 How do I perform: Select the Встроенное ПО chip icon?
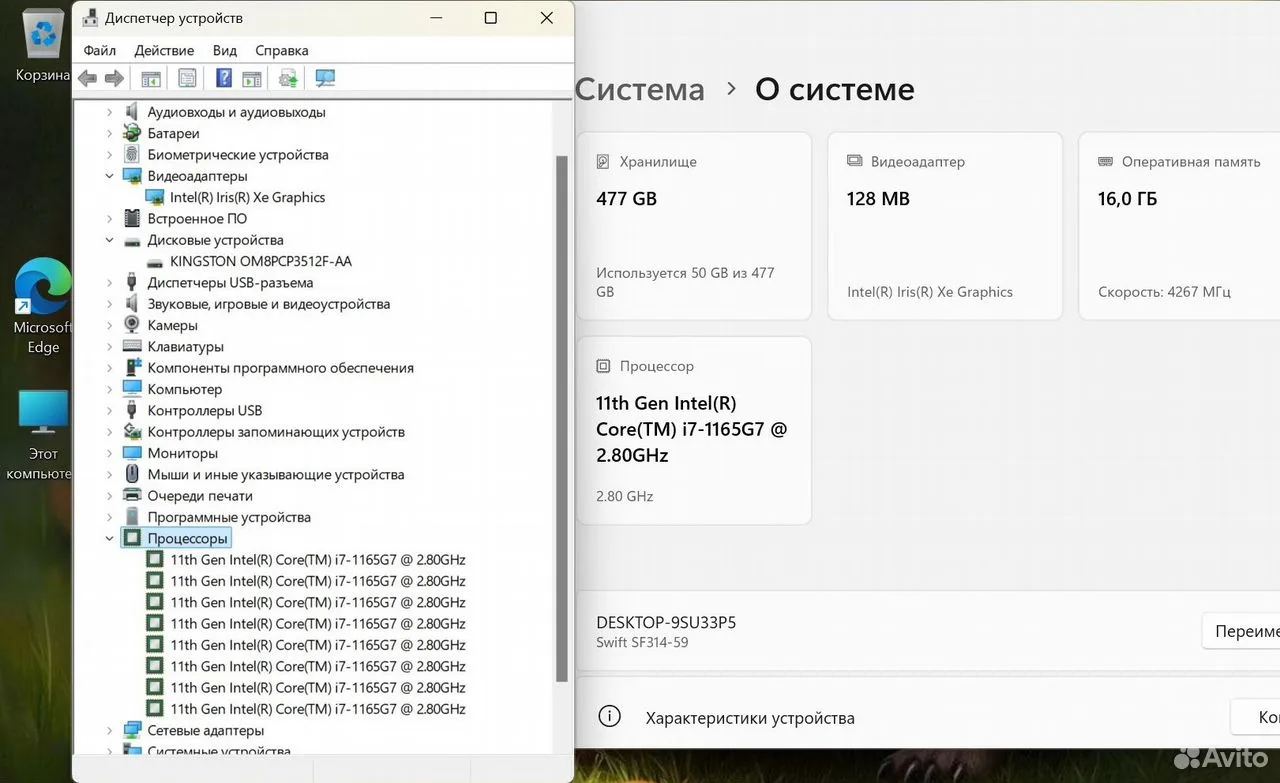pyautogui.click(x=132, y=218)
